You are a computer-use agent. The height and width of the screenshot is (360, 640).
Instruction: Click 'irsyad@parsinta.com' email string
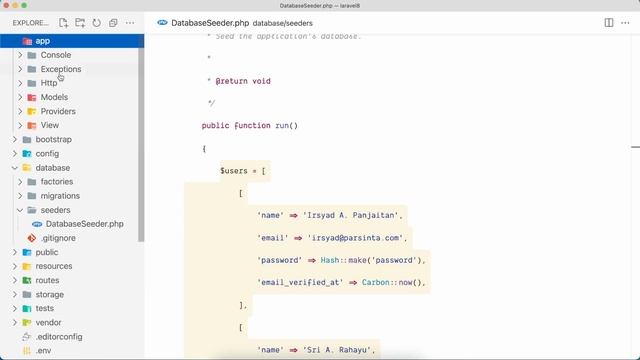[355, 238]
